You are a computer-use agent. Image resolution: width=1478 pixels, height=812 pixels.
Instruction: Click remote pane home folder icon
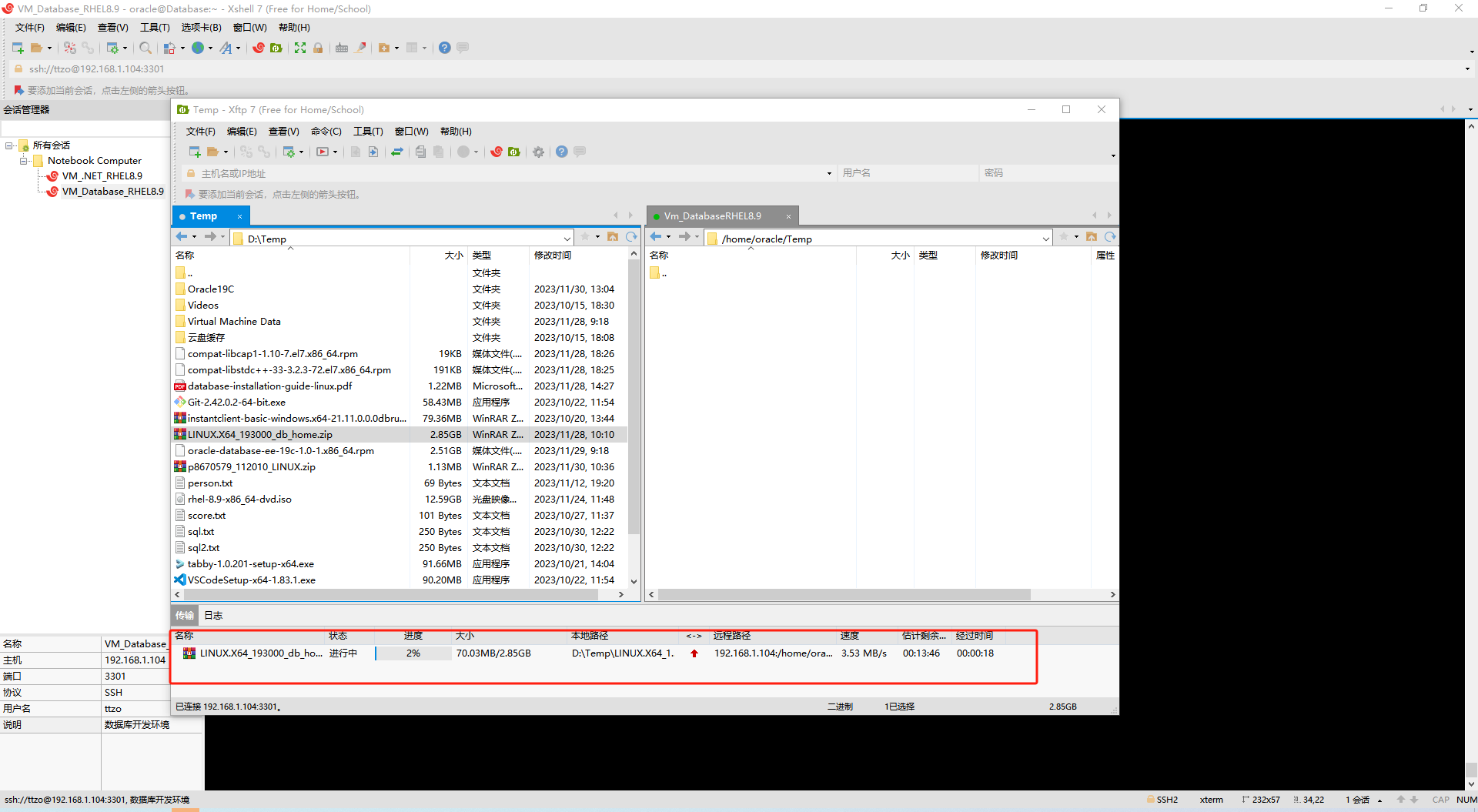pos(1092,237)
